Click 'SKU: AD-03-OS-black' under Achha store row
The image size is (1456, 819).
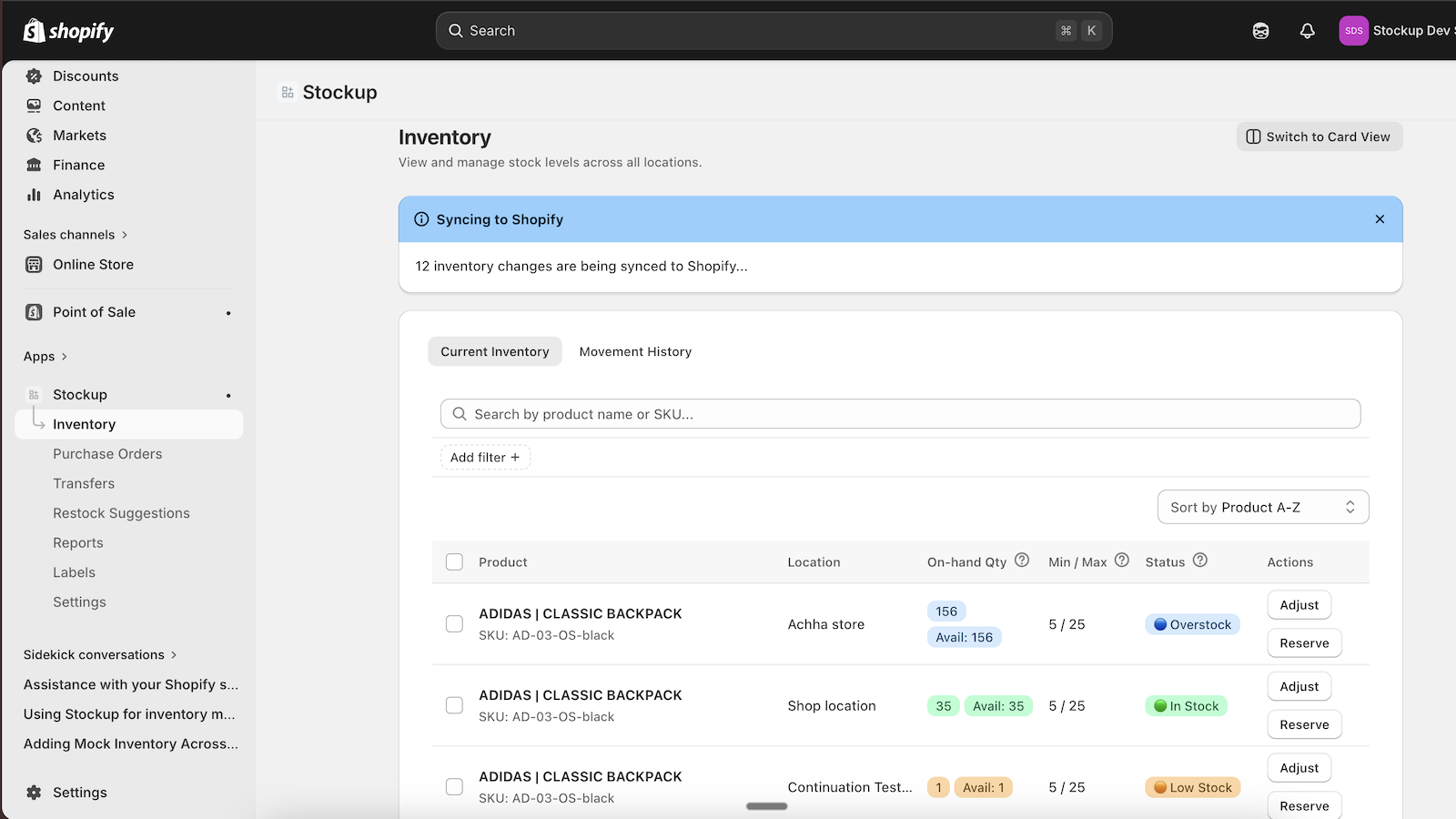pos(547,635)
